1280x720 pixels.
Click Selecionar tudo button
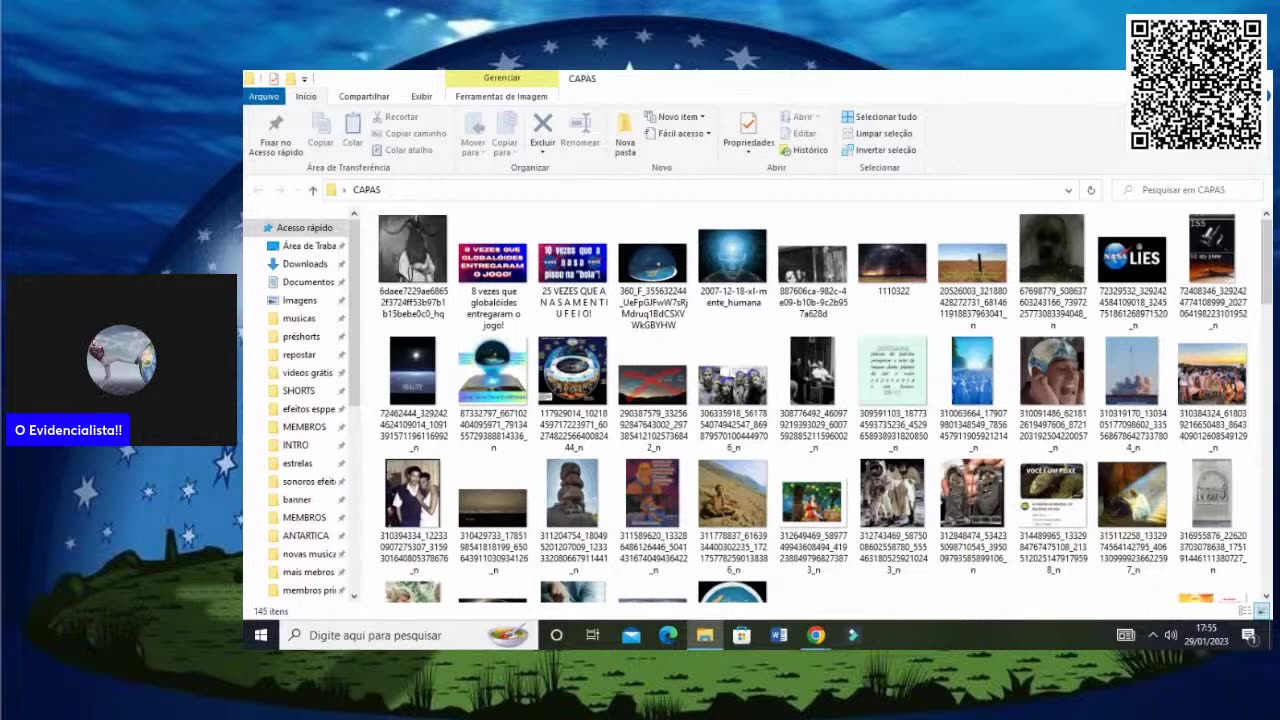(x=879, y=117)
